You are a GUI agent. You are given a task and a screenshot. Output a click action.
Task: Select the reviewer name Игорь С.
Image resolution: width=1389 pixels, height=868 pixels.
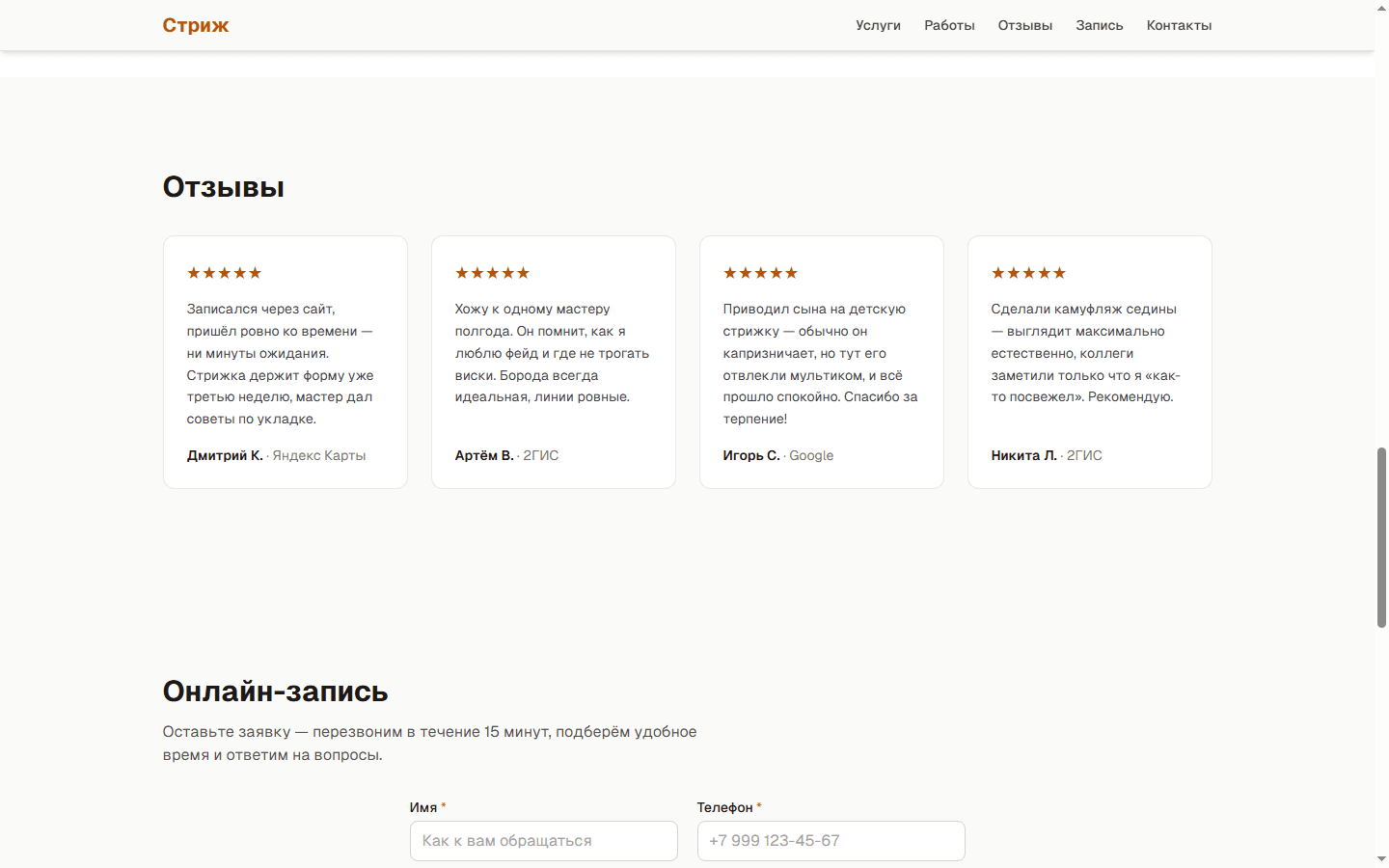pos(751,455)
